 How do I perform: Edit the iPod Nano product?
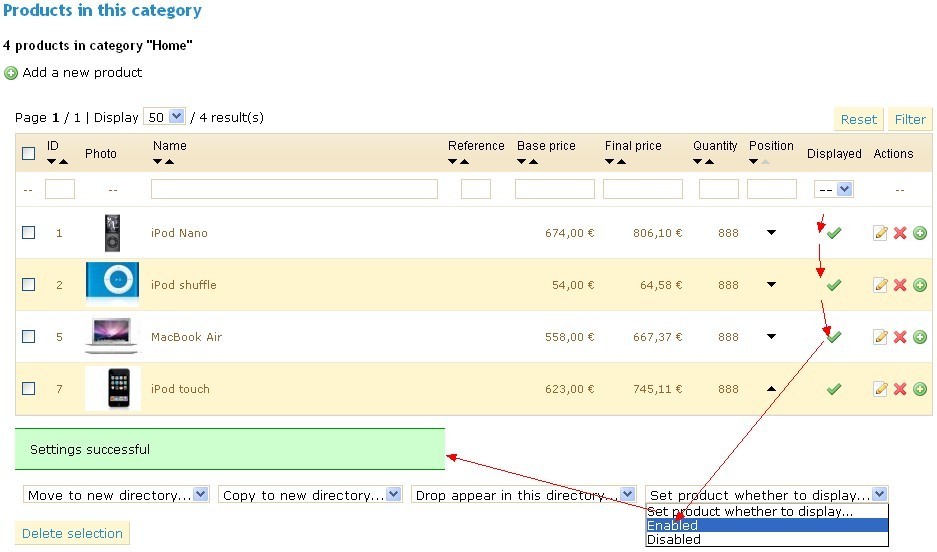tap(880, 233)
